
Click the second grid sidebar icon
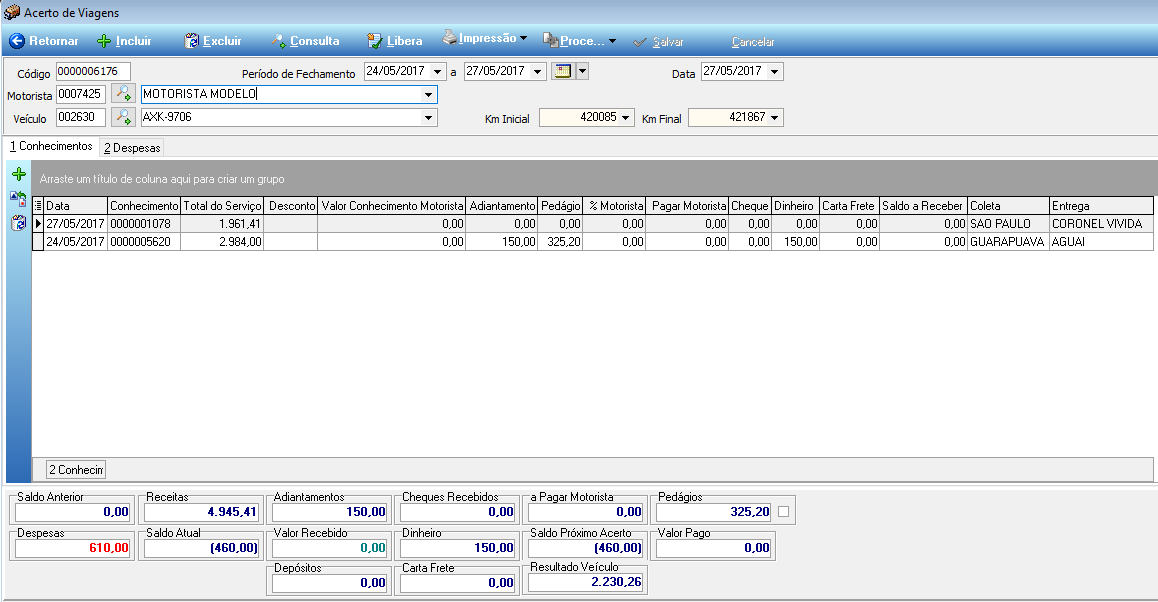point(18,199)
